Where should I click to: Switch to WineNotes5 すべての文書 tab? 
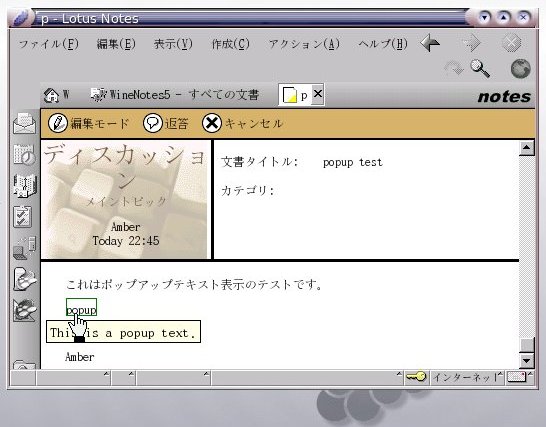(x=175, y=95)
